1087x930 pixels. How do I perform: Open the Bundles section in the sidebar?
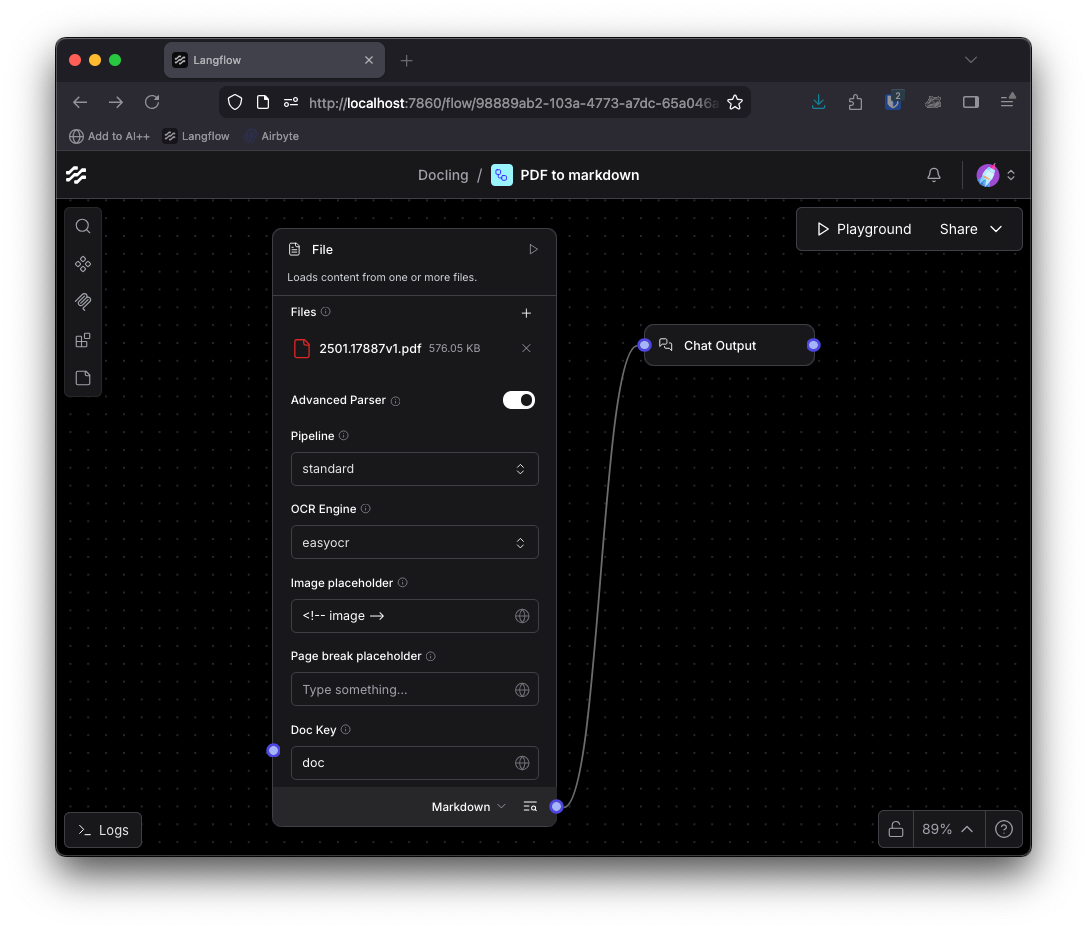83,340
